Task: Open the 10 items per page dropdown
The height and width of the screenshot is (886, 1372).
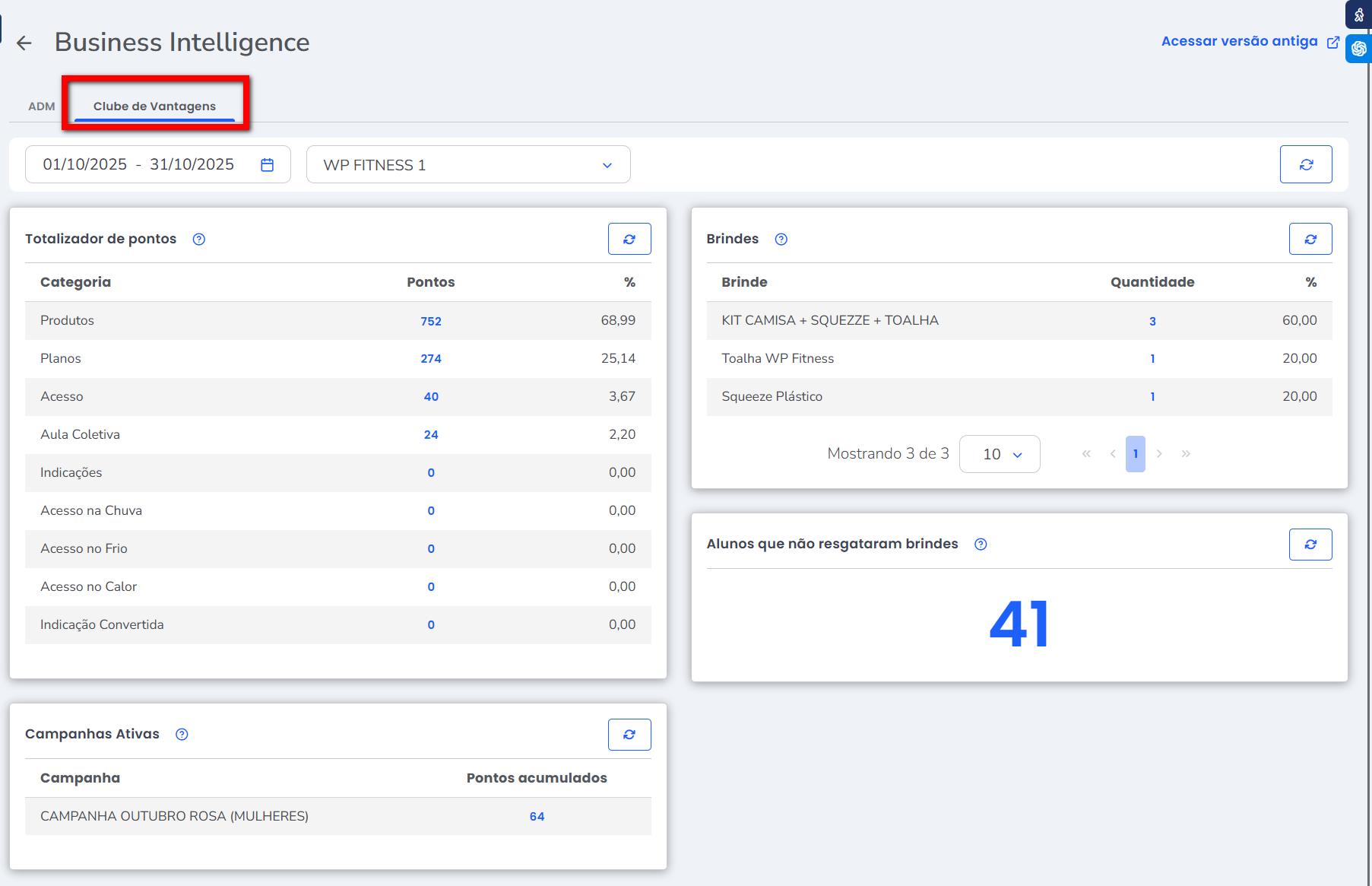Action: pos(999,454)
